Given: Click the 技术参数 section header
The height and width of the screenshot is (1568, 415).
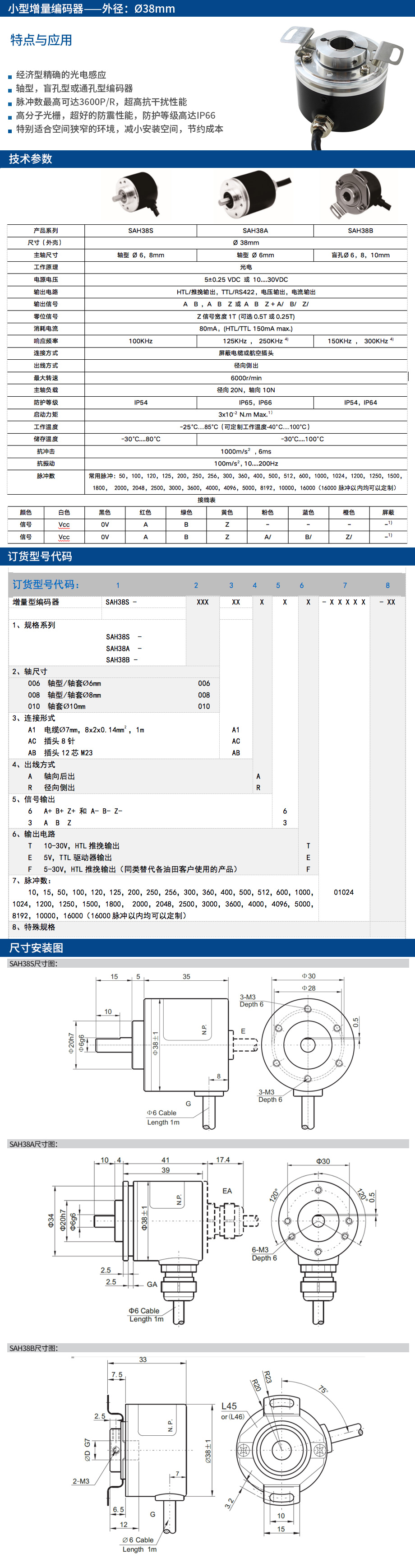Looking at the screenshot, I should [30, 159].
